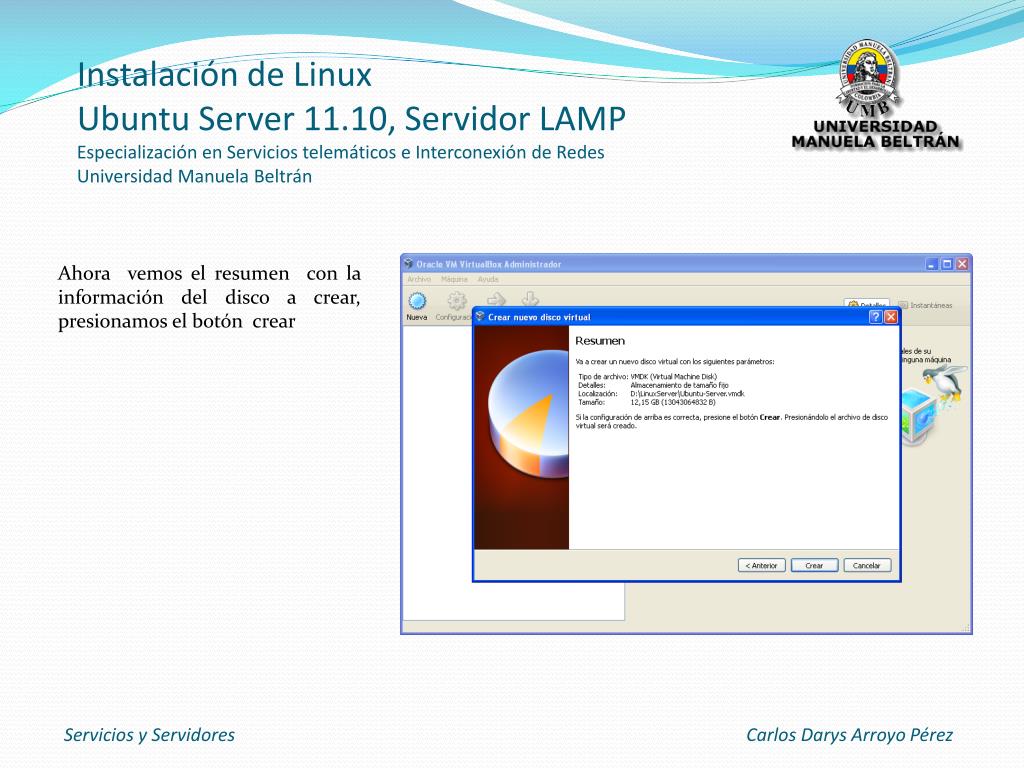Click the disk pie chart wizard image
Image resolution: width=1024 pixels, height=768 pixels.
[522, 438]
